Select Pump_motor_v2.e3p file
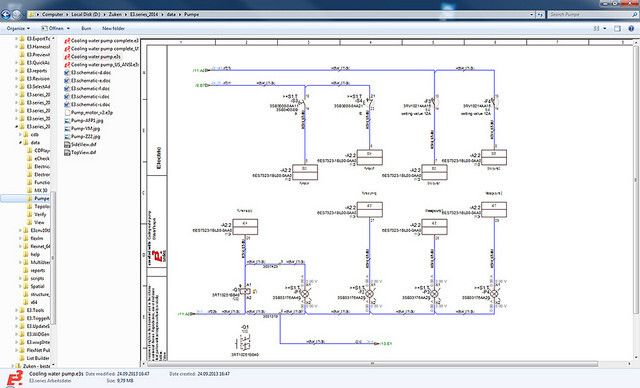 tap(89, 113)
